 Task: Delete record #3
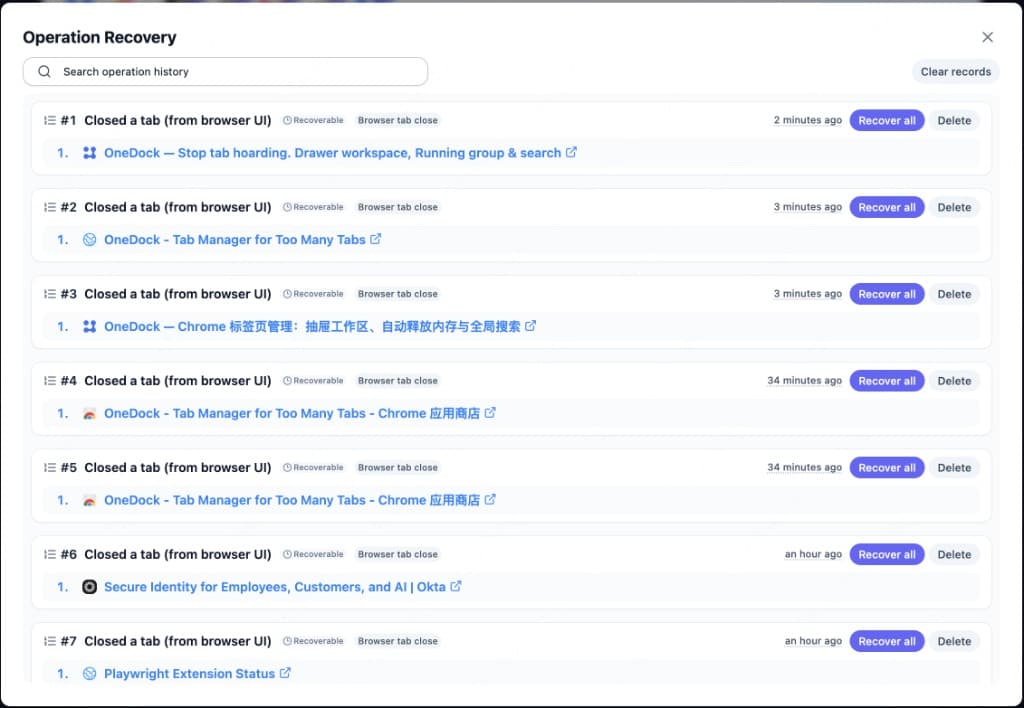click(x=954, y=294)
